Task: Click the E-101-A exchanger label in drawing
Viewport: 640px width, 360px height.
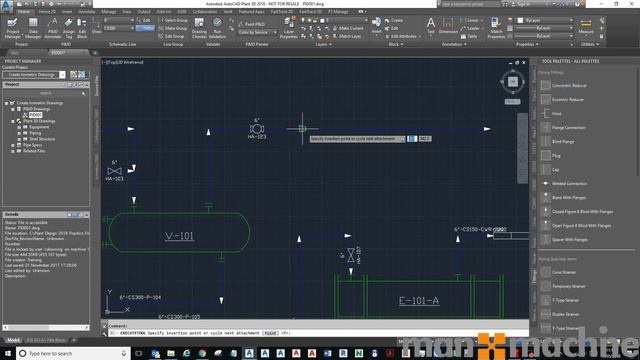Action: 419,301
